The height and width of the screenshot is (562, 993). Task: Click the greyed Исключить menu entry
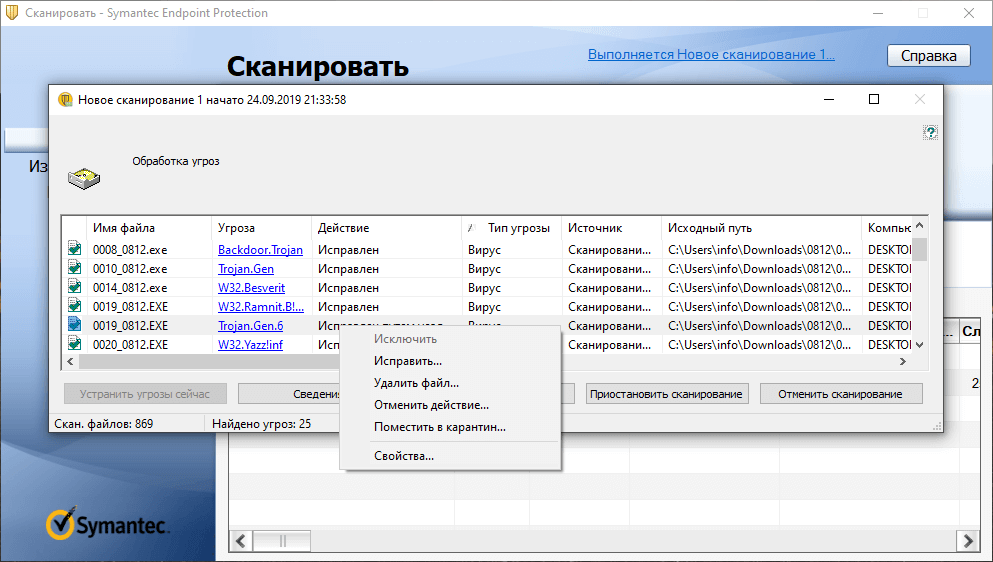tap(405, 339)
